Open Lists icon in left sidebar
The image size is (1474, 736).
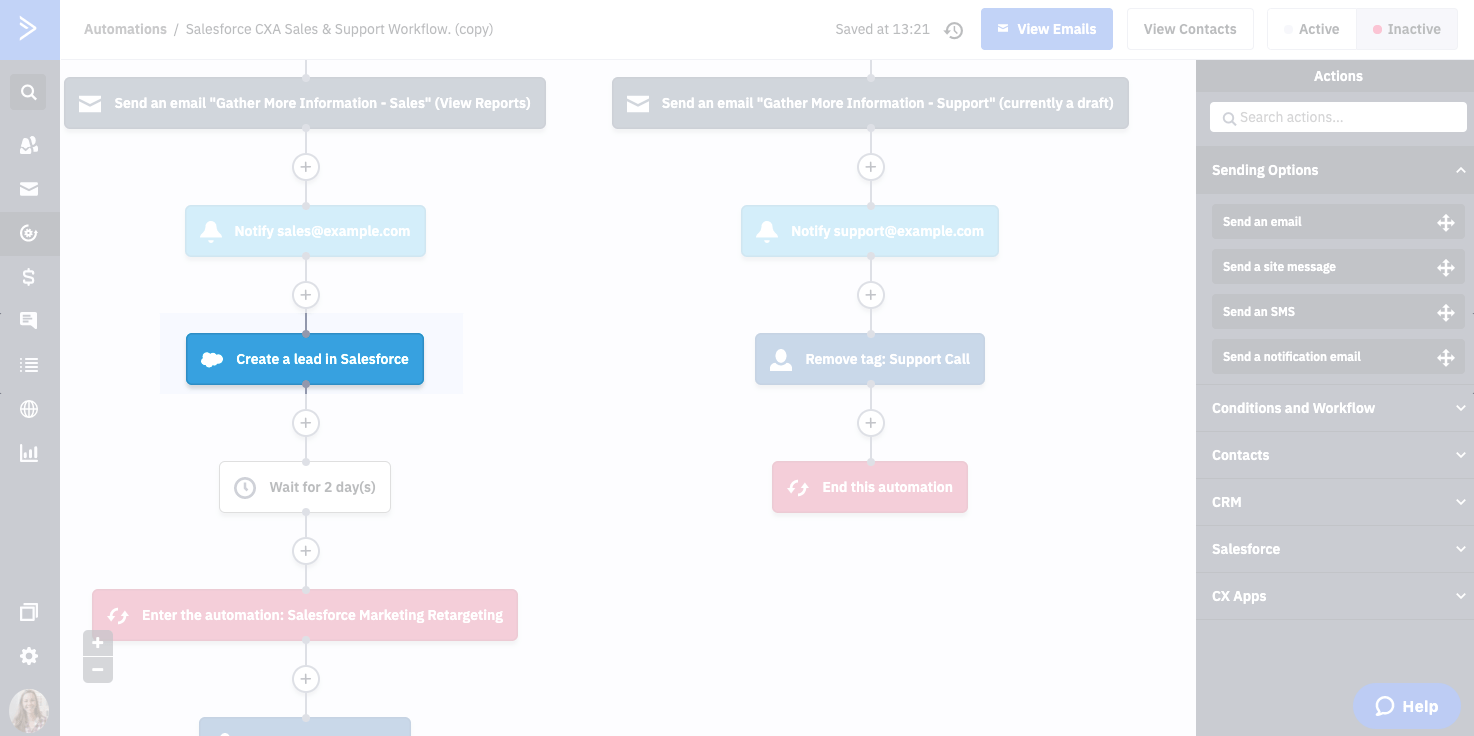[29, 365]
